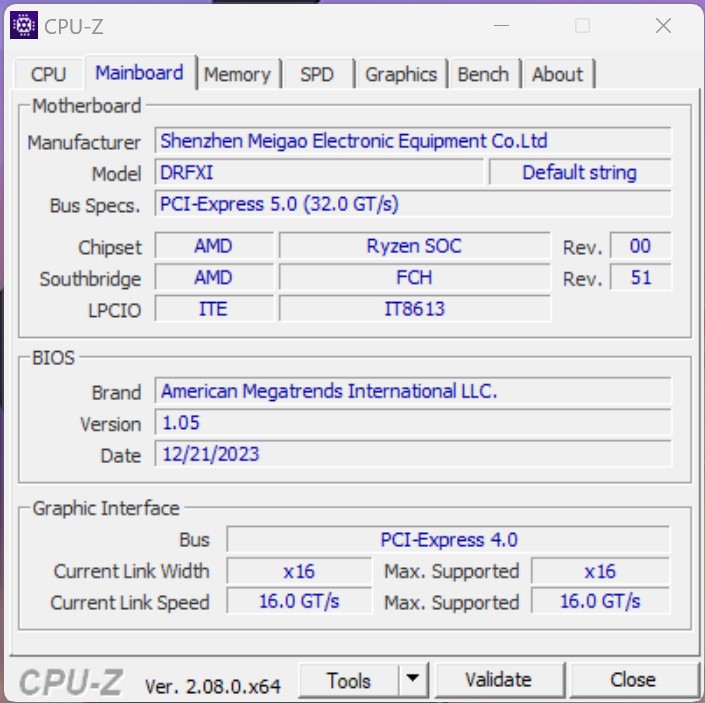Click the Close button at bottom
Screen dimensions: 705x703
(633, 680)
